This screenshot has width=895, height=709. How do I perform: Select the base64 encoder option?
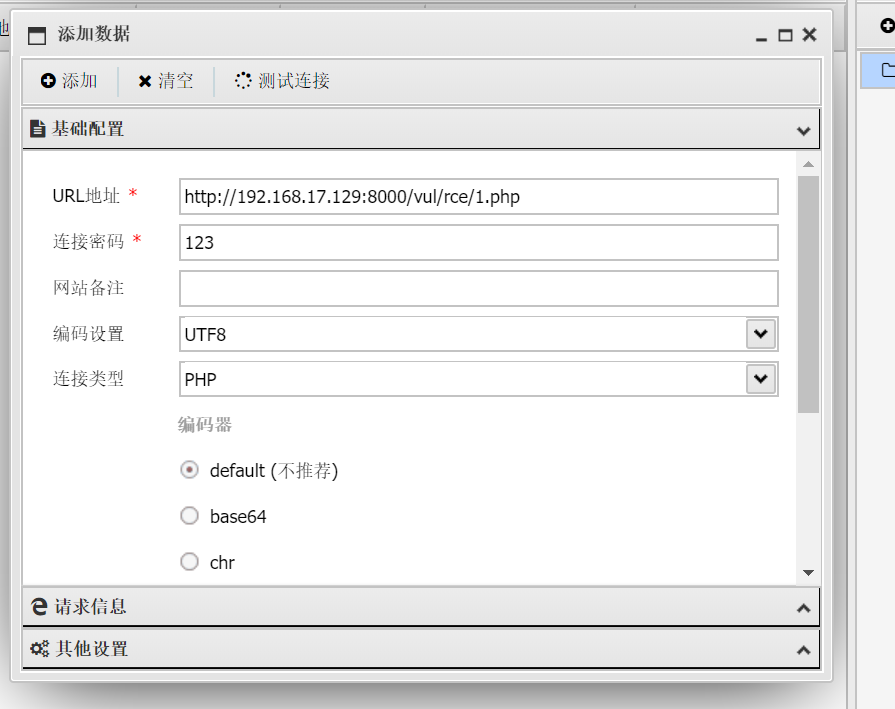pyautogui.click(x=189, y=516)
